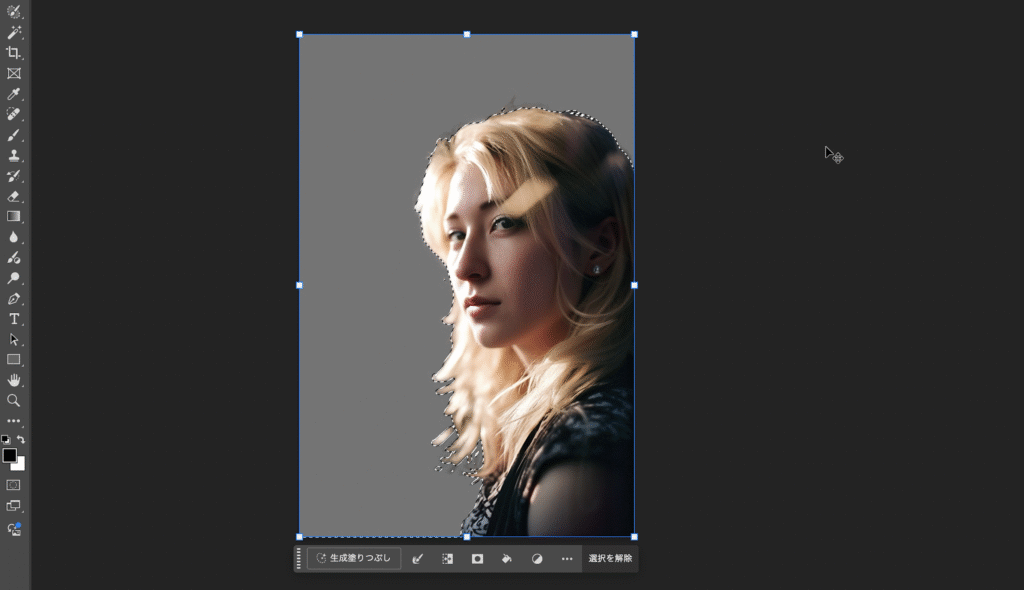Open the white background color picker

coord(20,466)
